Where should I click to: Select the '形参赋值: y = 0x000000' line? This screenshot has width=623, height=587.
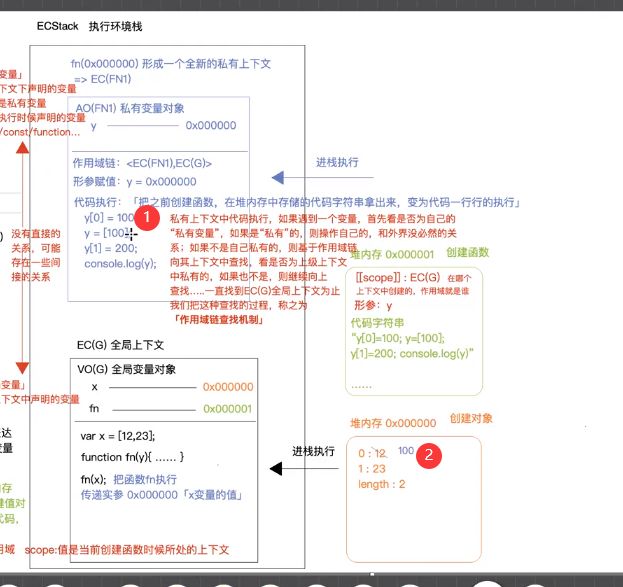pos(135,182)
